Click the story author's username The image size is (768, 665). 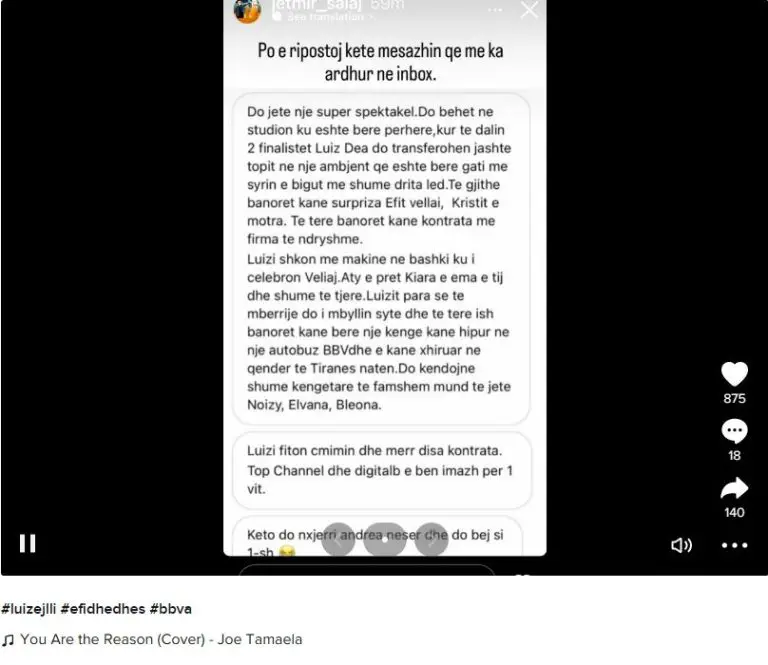317,5
